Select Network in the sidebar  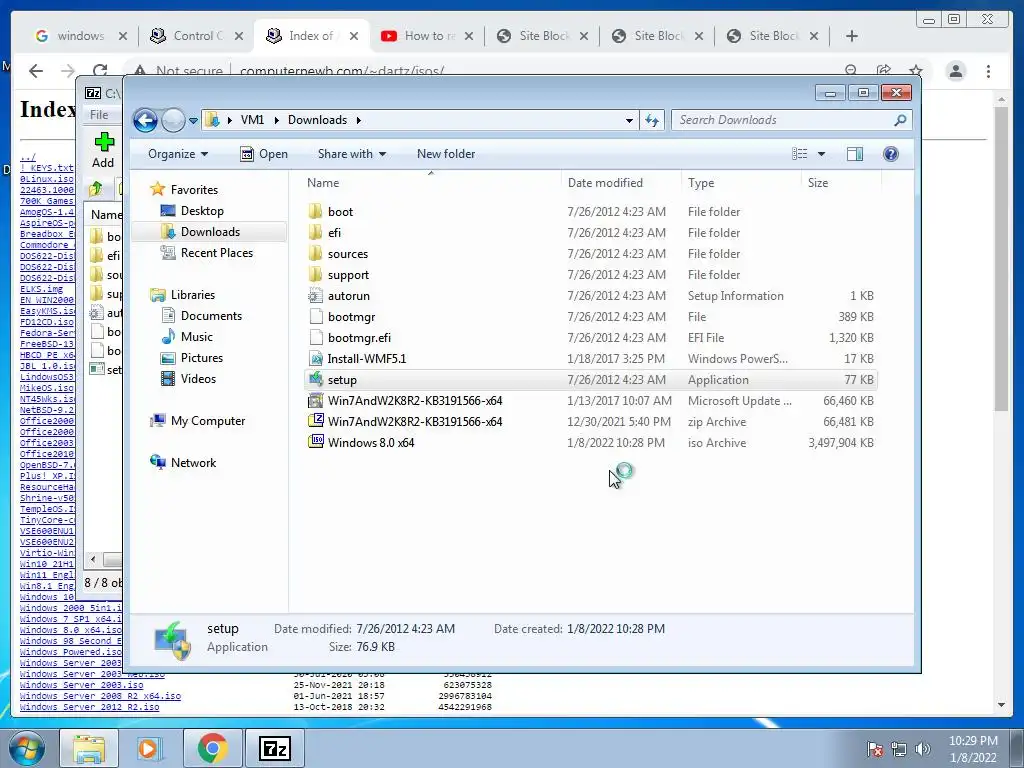tap(193, 463)
